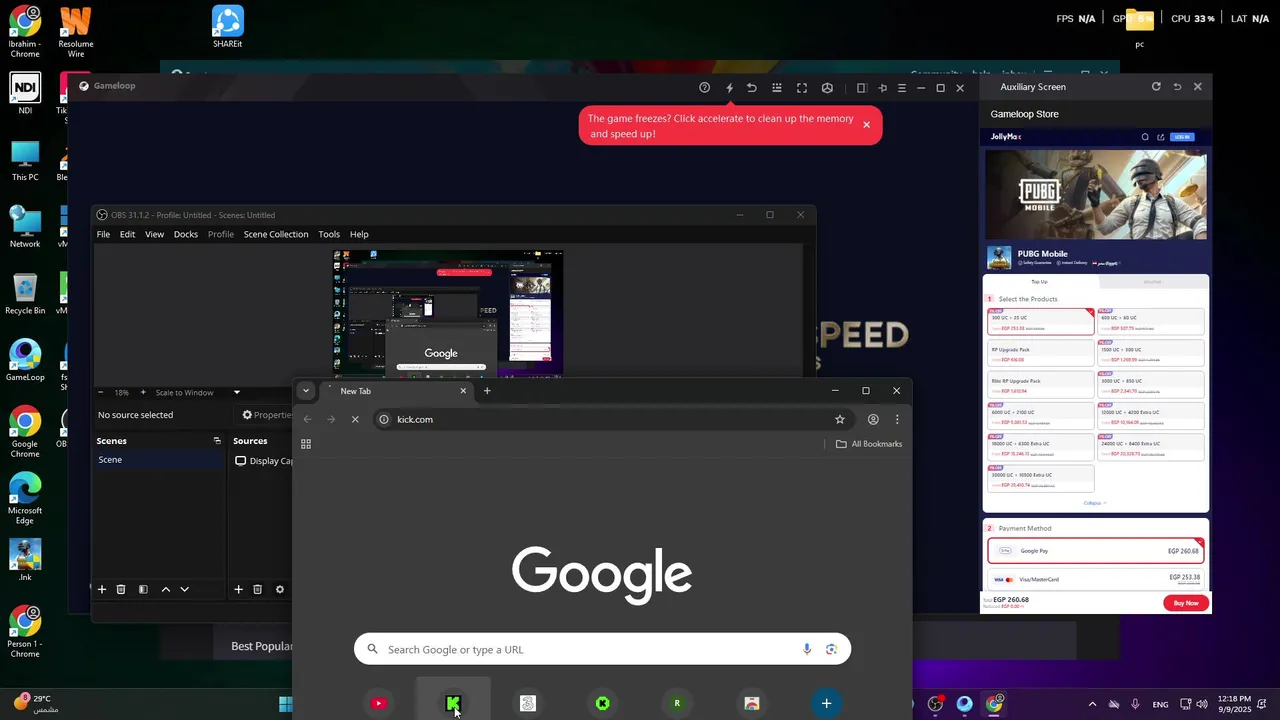The image size is (1280, 720).
Task: Choose the 600 UC + 60 UC product
Action: (x=1151, y=322)
